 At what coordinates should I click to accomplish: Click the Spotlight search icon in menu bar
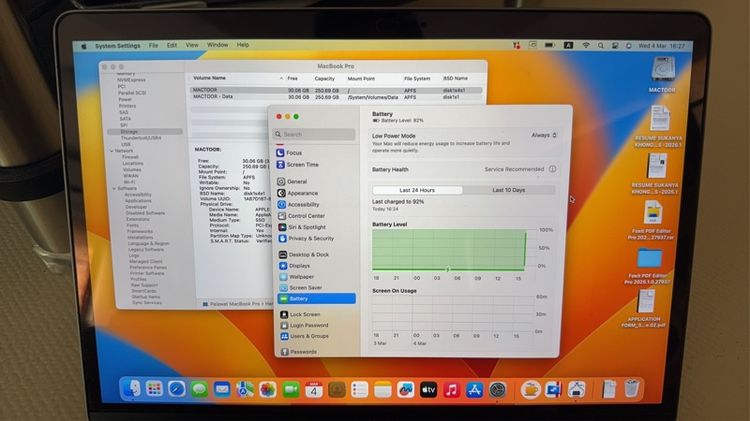(601, 45)
